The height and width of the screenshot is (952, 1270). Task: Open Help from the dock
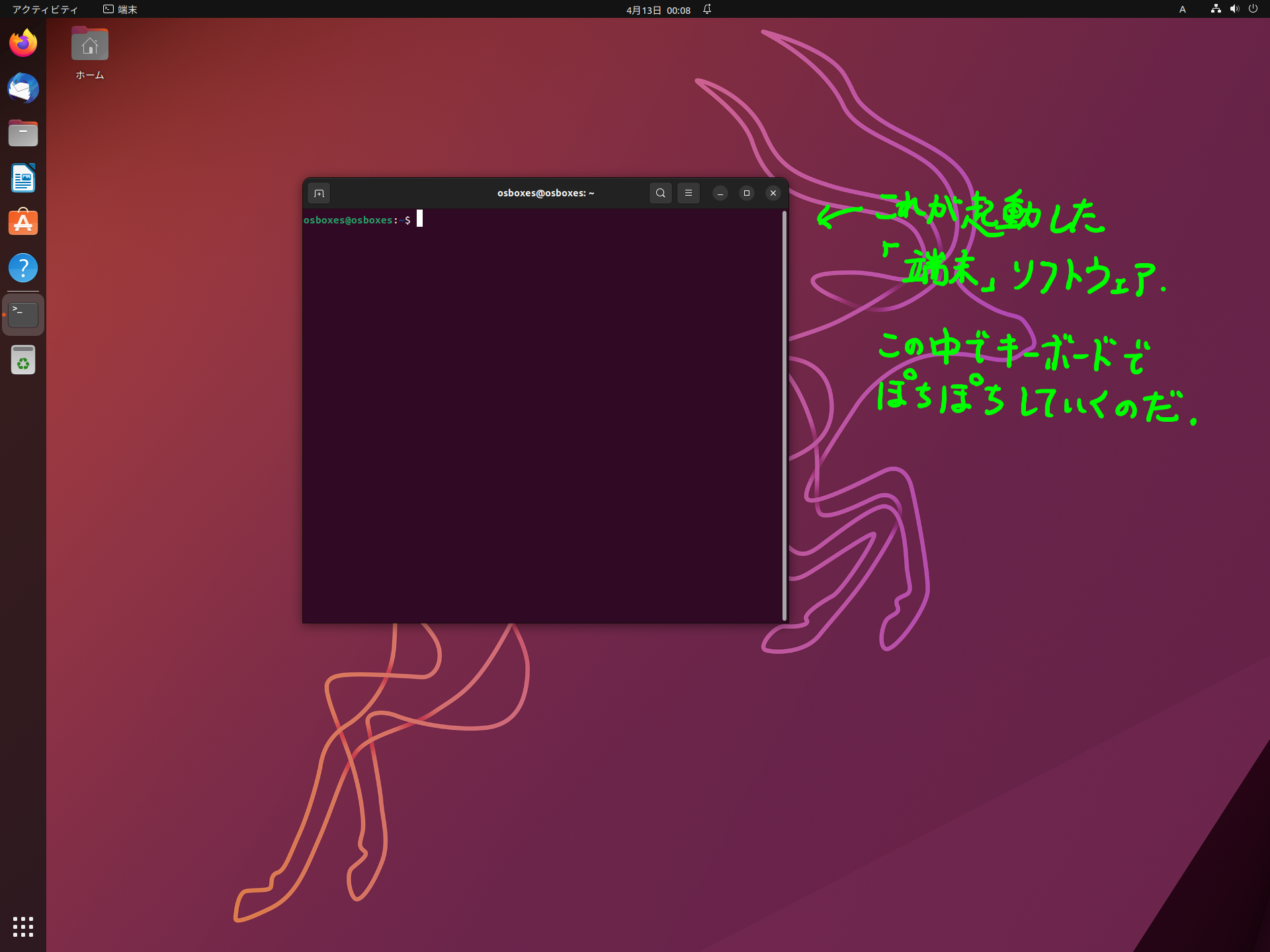click(x=23, y=268)
